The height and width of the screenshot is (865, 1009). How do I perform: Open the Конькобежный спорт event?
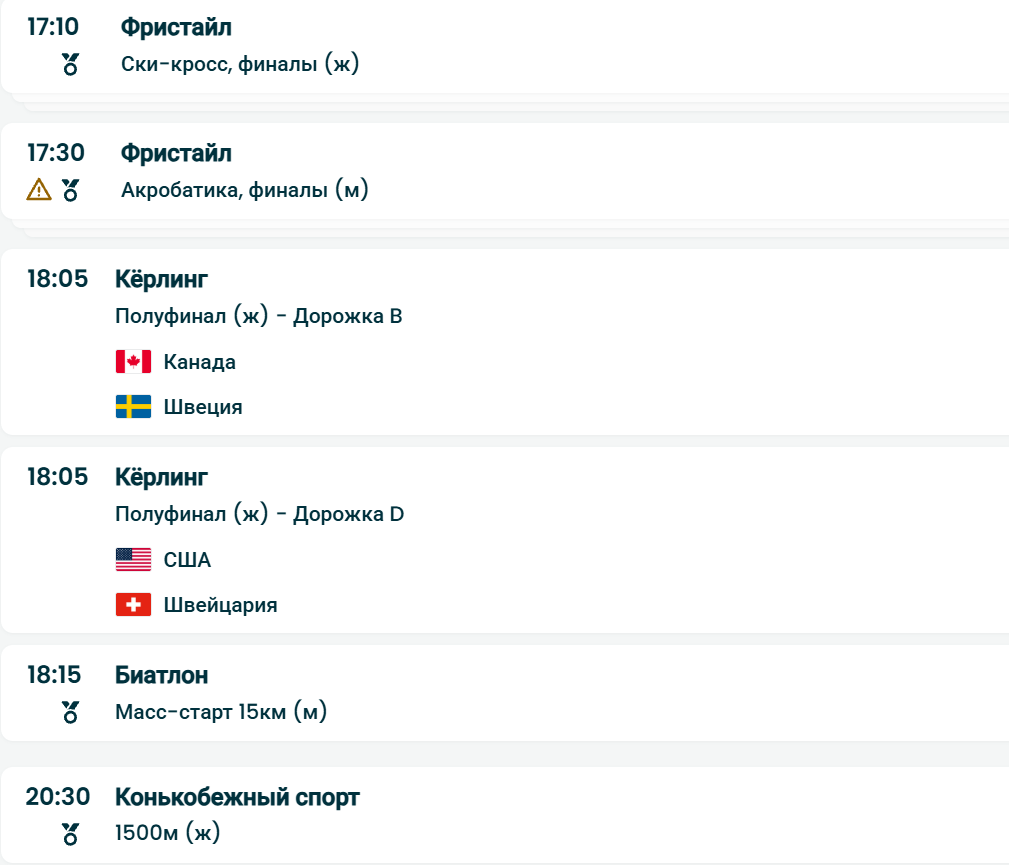[x=237, y=797]
